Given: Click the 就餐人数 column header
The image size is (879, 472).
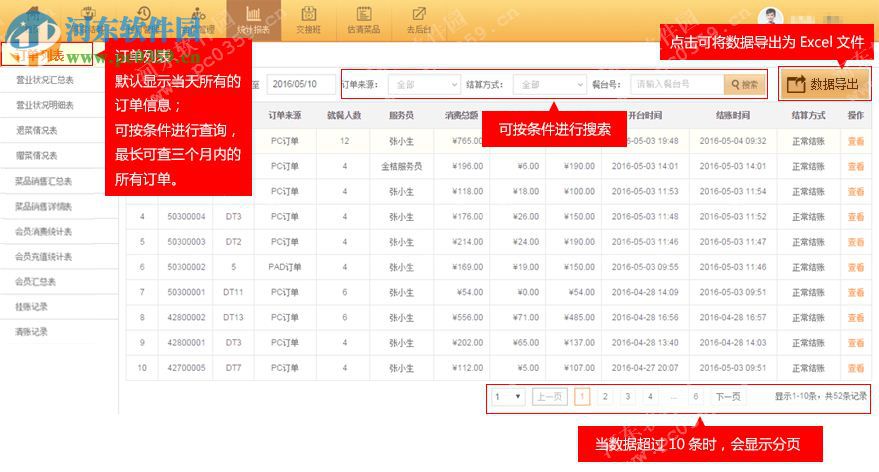Looking at the screenshot, I should (344, 115).
